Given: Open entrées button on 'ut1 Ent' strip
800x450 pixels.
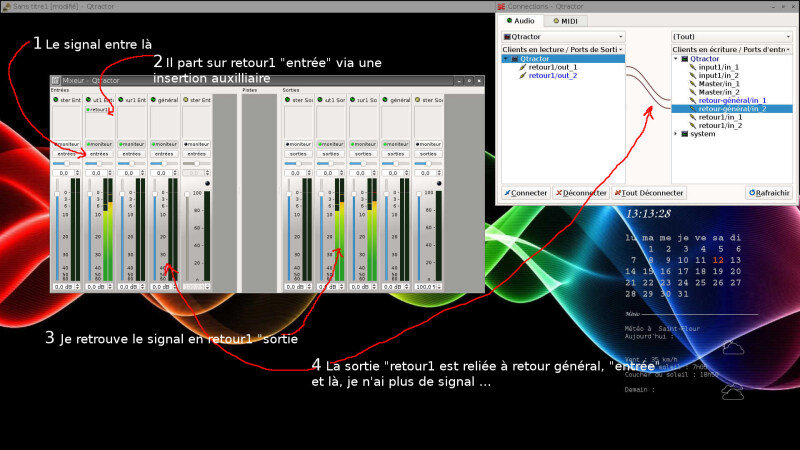Looking at the screenshot, I should tap(99, 154).
